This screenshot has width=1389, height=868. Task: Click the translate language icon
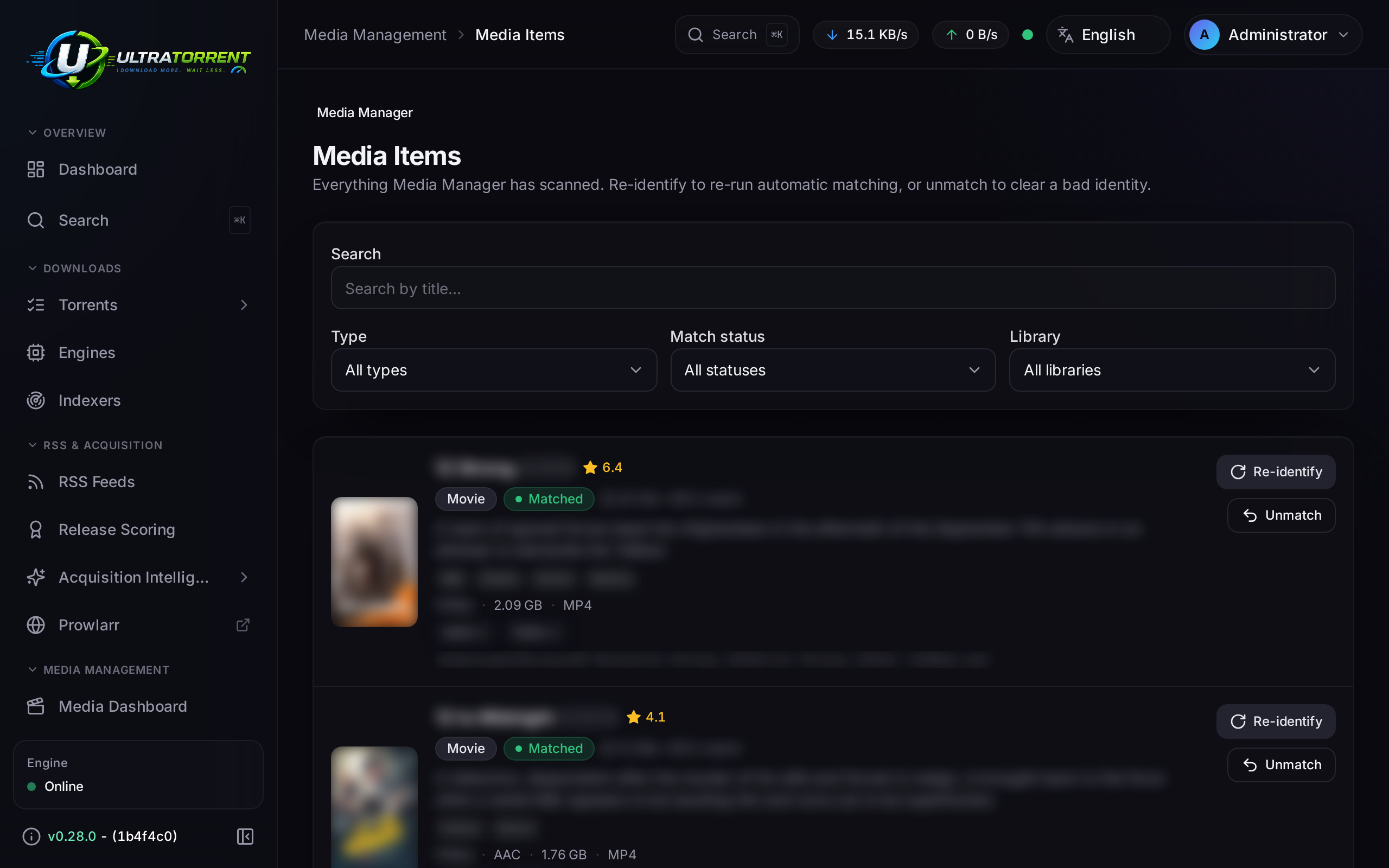(x=1065, y=34)
